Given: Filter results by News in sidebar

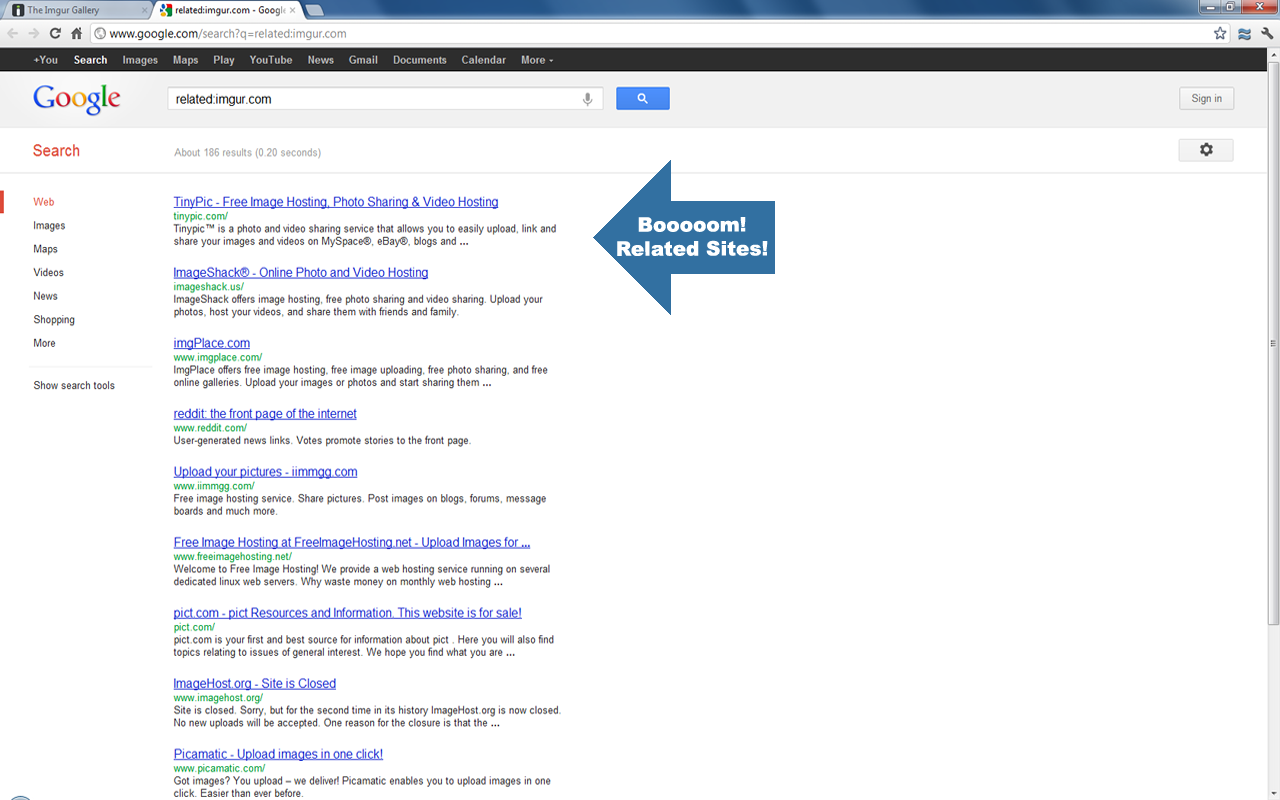Looking at the screenshot, I should [46, 296].
